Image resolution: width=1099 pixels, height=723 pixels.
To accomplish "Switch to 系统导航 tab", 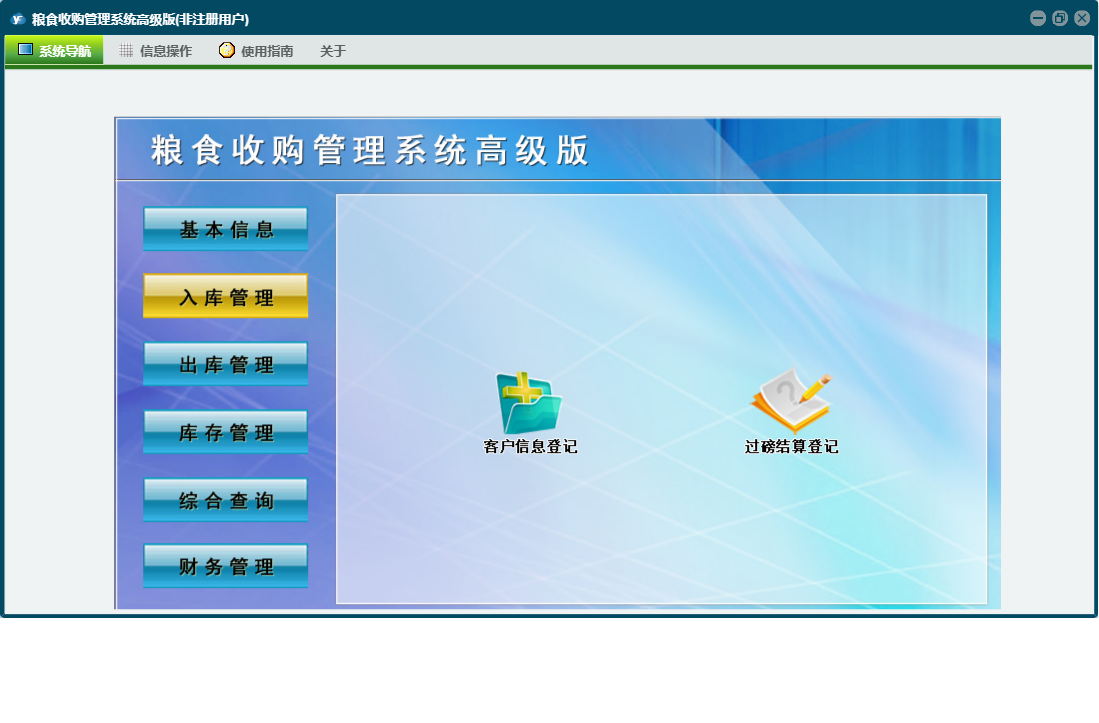I will click(x=55, y=50).
